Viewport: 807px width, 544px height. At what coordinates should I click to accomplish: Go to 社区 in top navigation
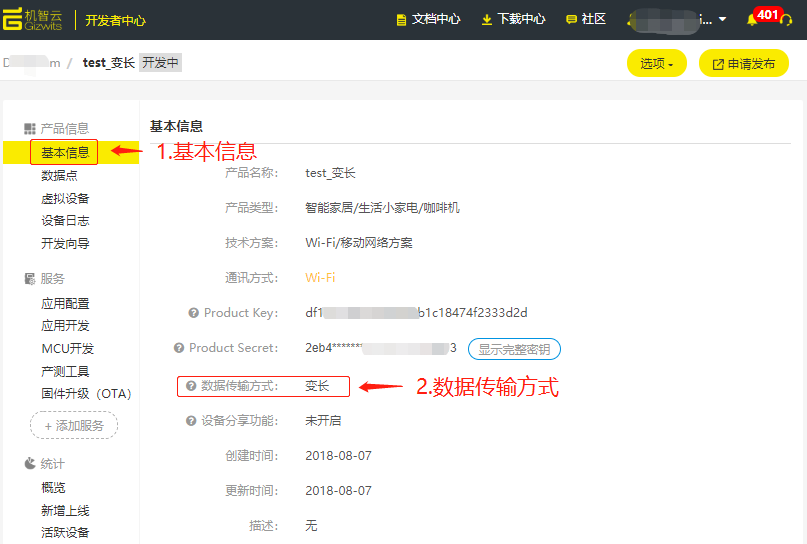coord(586,19)
